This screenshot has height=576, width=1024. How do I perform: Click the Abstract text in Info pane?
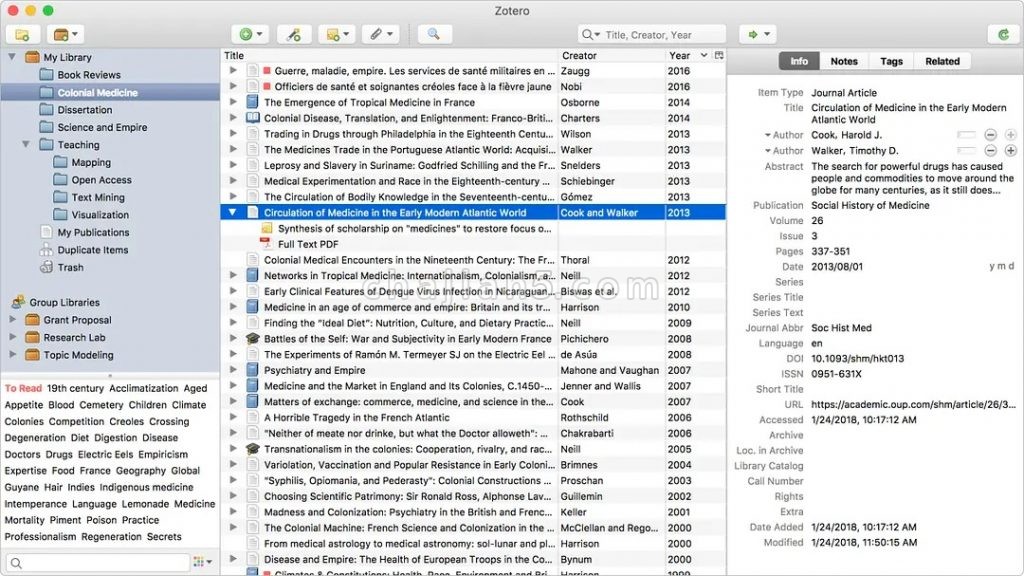point(912,178)
